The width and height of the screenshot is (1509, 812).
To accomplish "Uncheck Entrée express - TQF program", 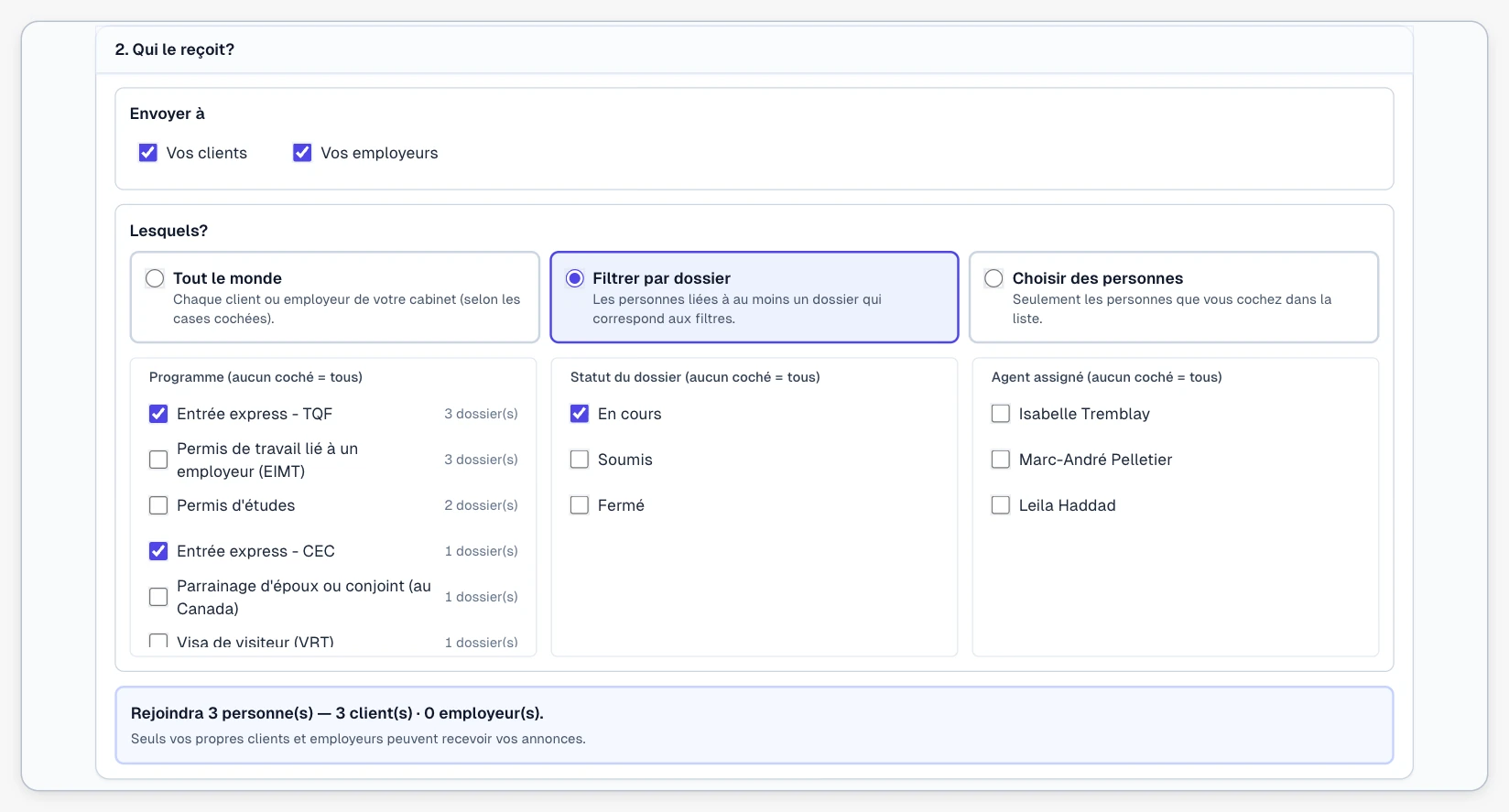I will [x=158, y=414].
